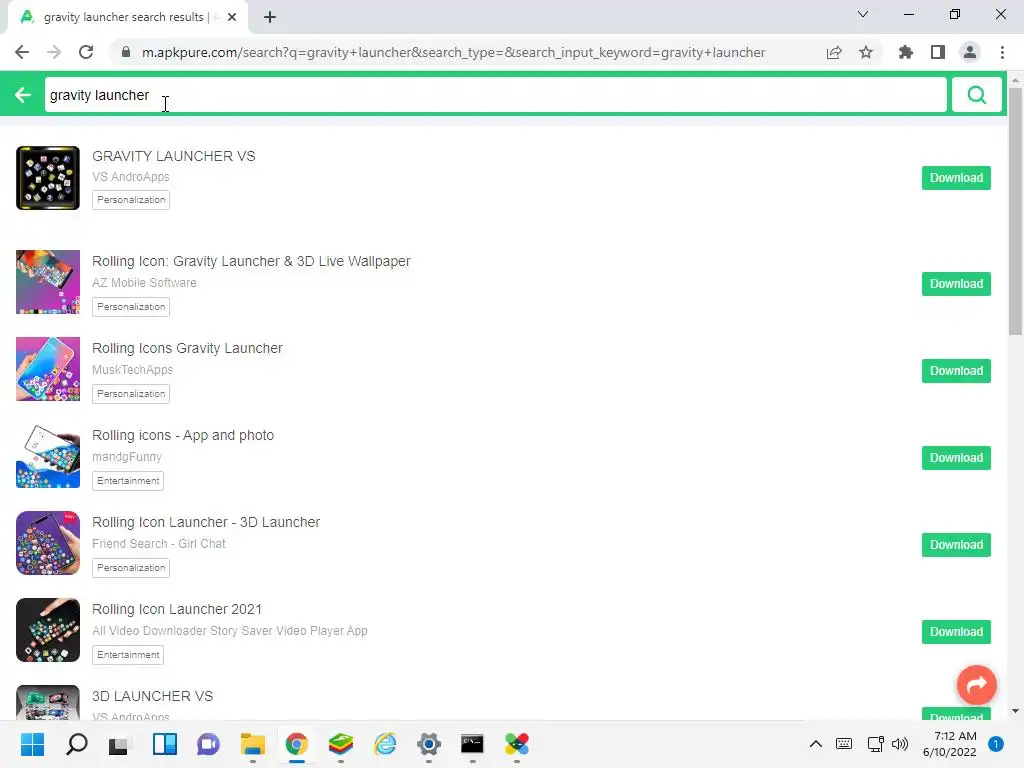Click Entertainment tag under Rolling icons - App and photo

(128, 481)
